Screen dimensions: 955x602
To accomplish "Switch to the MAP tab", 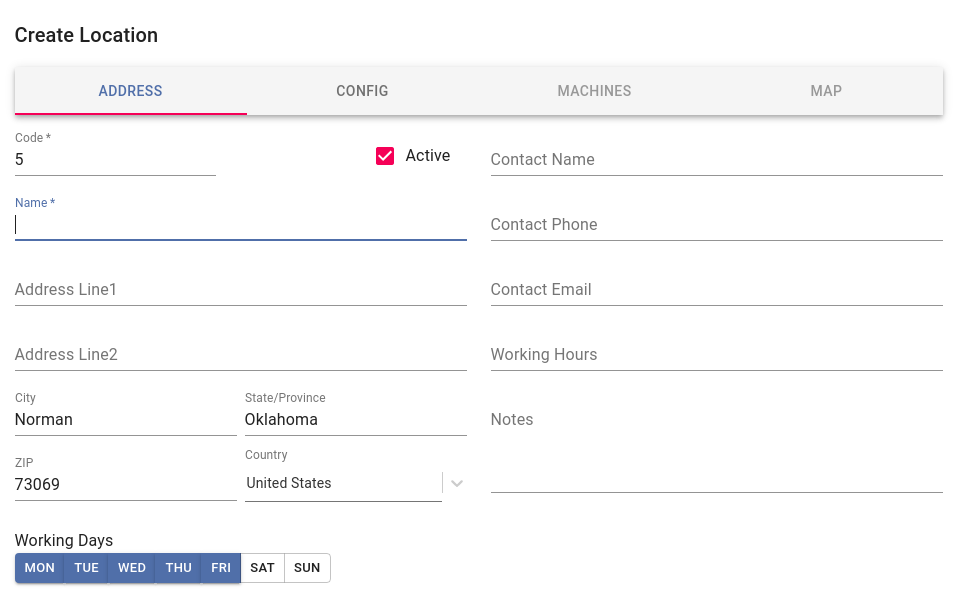I will point(826,90).
